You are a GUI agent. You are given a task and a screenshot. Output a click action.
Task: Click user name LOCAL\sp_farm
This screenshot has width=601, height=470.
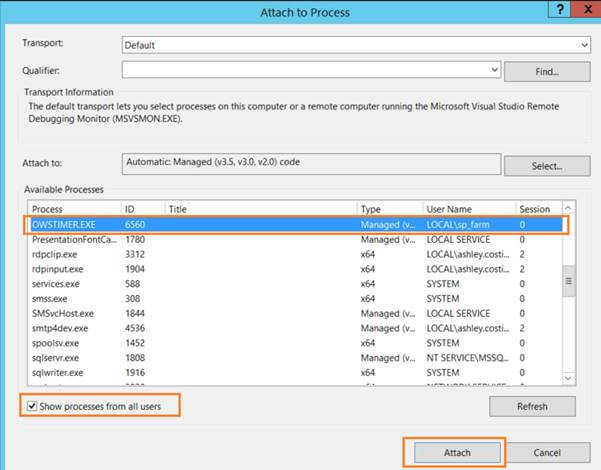[x=458, y=225]
